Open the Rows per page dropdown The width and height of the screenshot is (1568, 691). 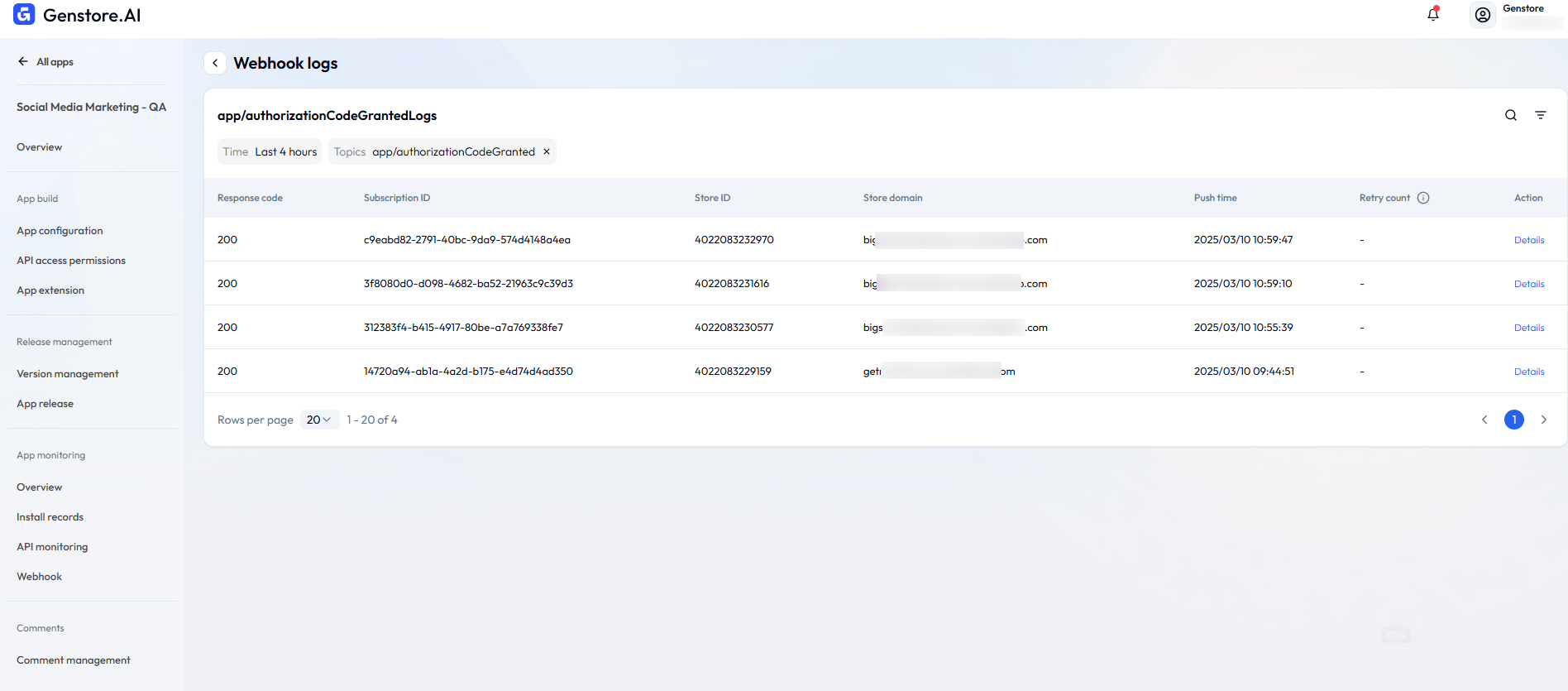pos(318,420)
